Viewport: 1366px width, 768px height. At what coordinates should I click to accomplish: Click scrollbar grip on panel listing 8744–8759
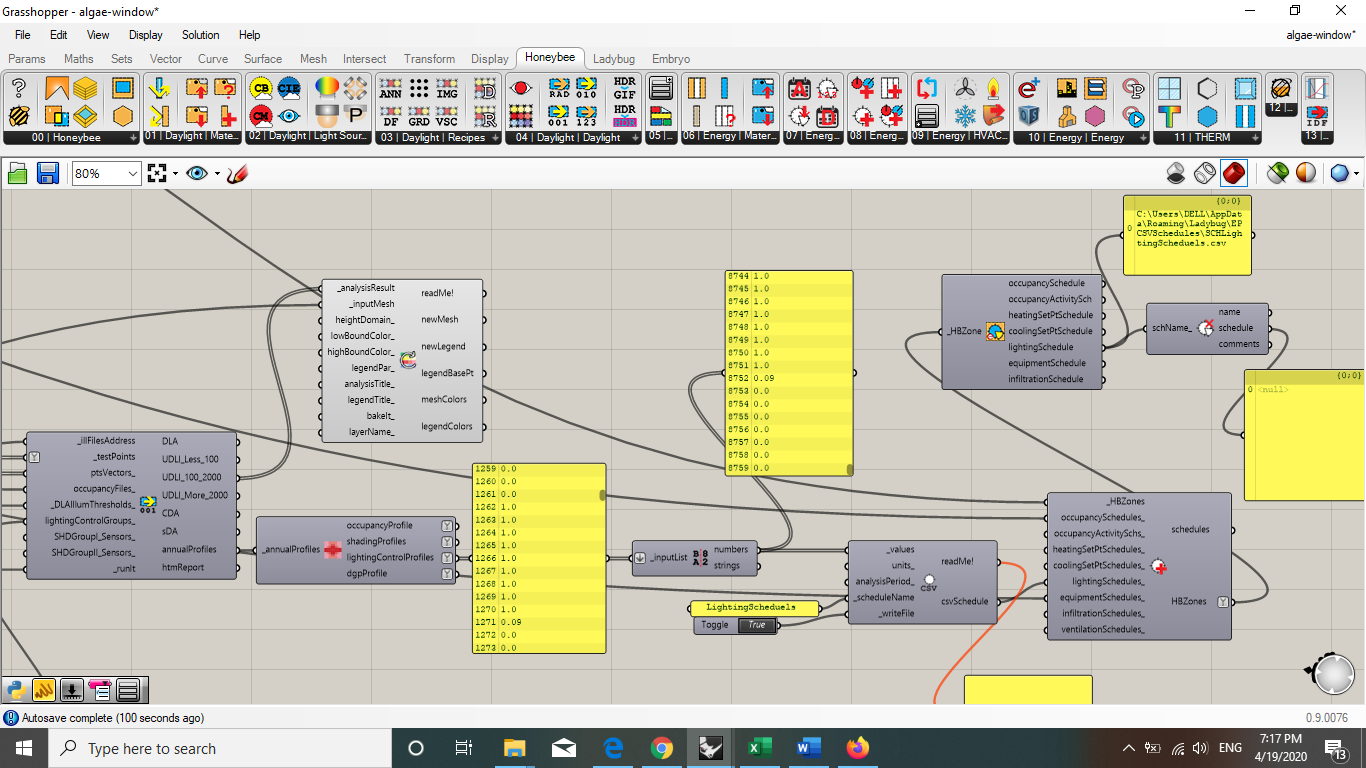[850, 469]
